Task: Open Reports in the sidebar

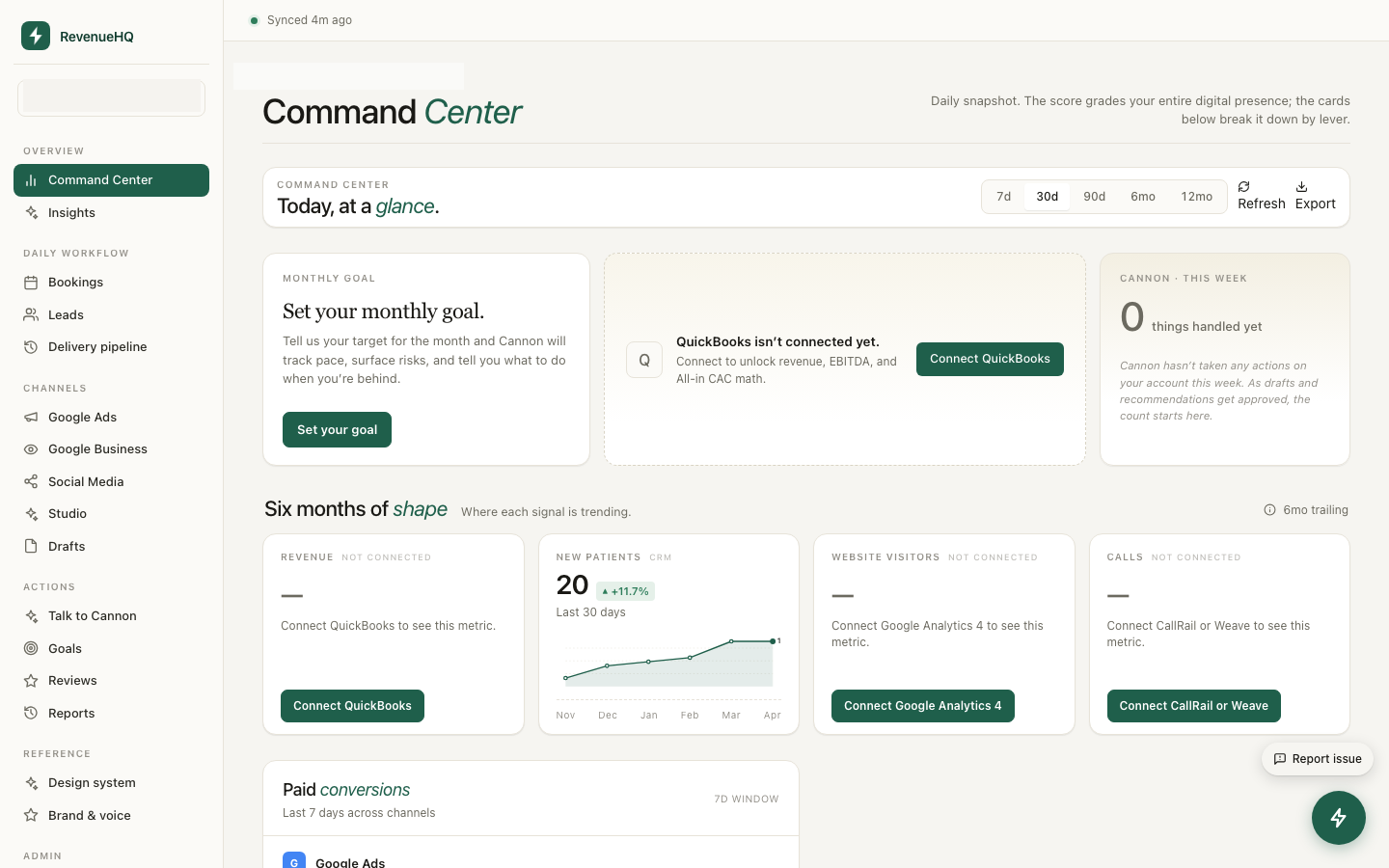Action: coord(111,714)
